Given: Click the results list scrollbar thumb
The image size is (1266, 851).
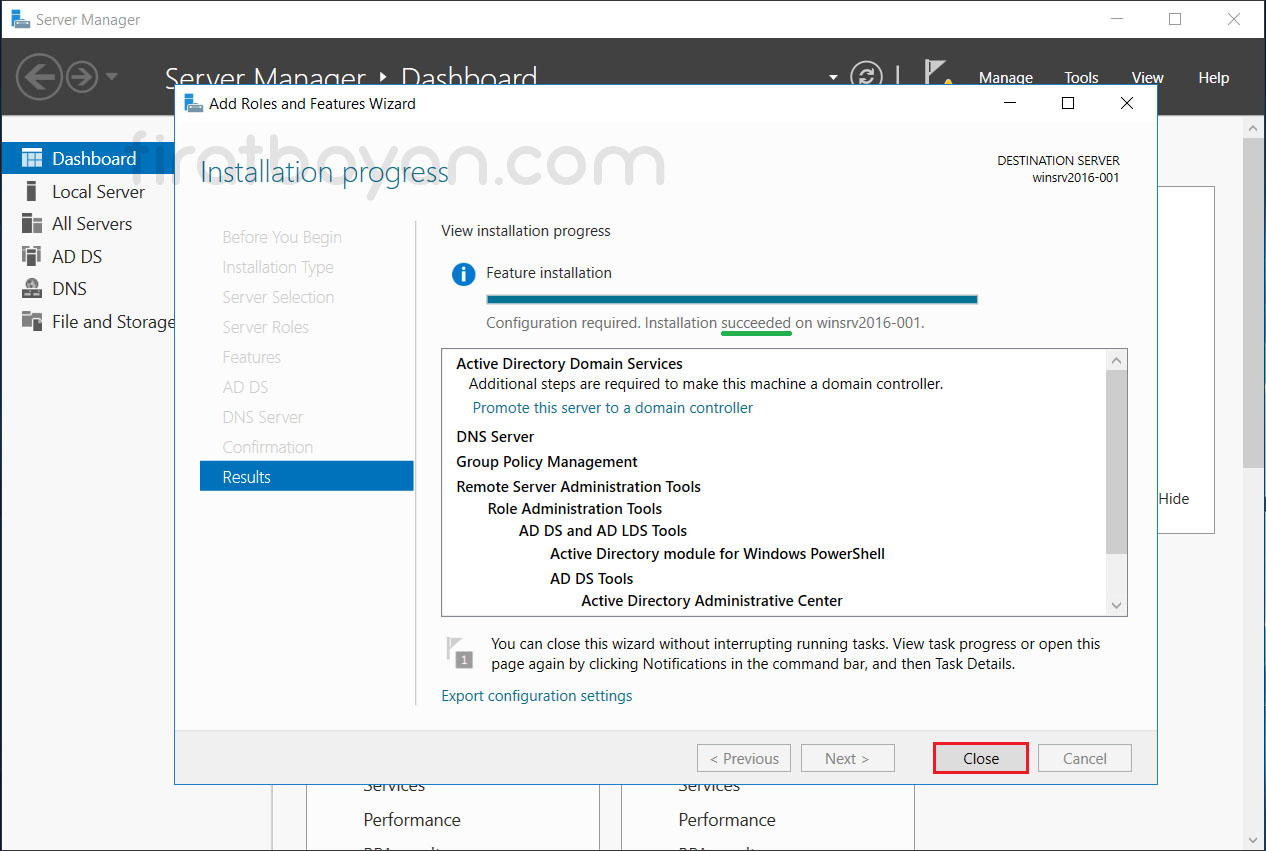Looking at the screenshot, I should [1117, 460].
